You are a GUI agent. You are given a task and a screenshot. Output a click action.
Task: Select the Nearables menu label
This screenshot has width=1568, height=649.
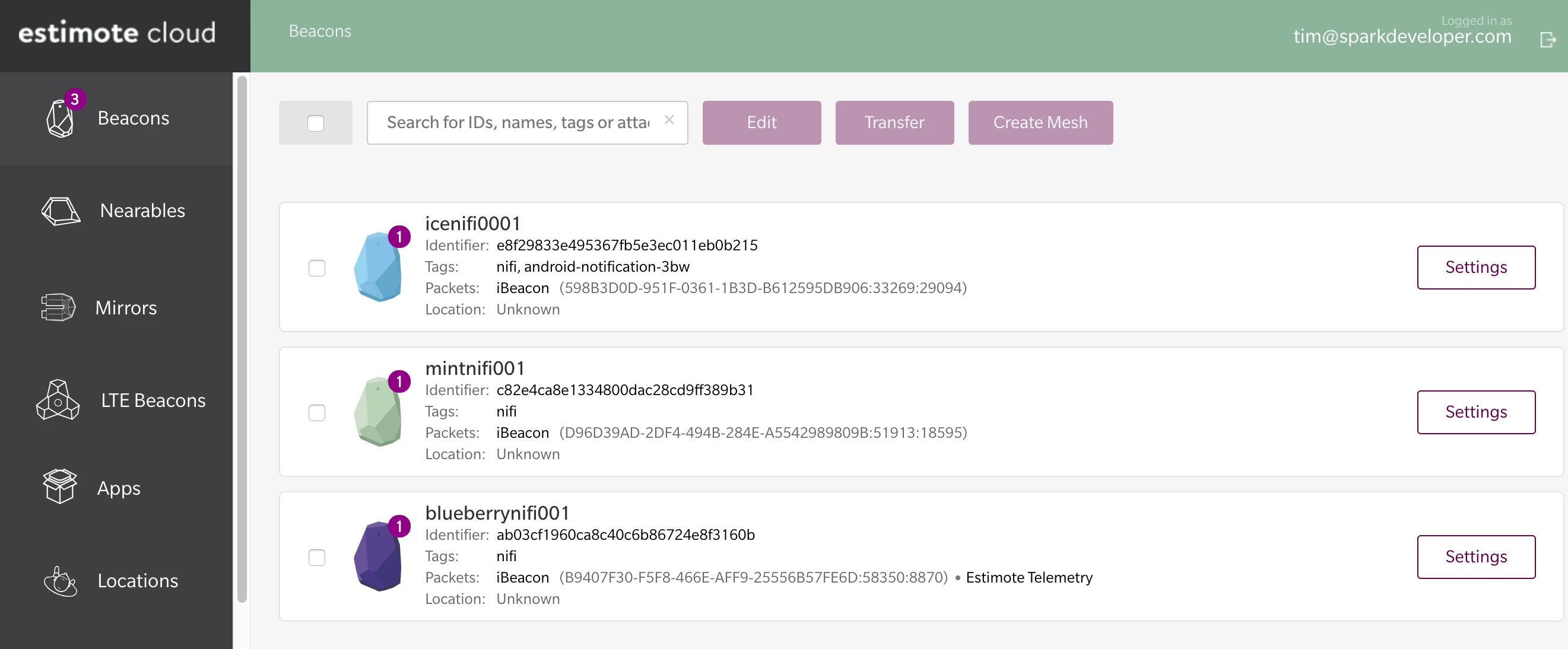pyautogui.click(x=142, y=211)
